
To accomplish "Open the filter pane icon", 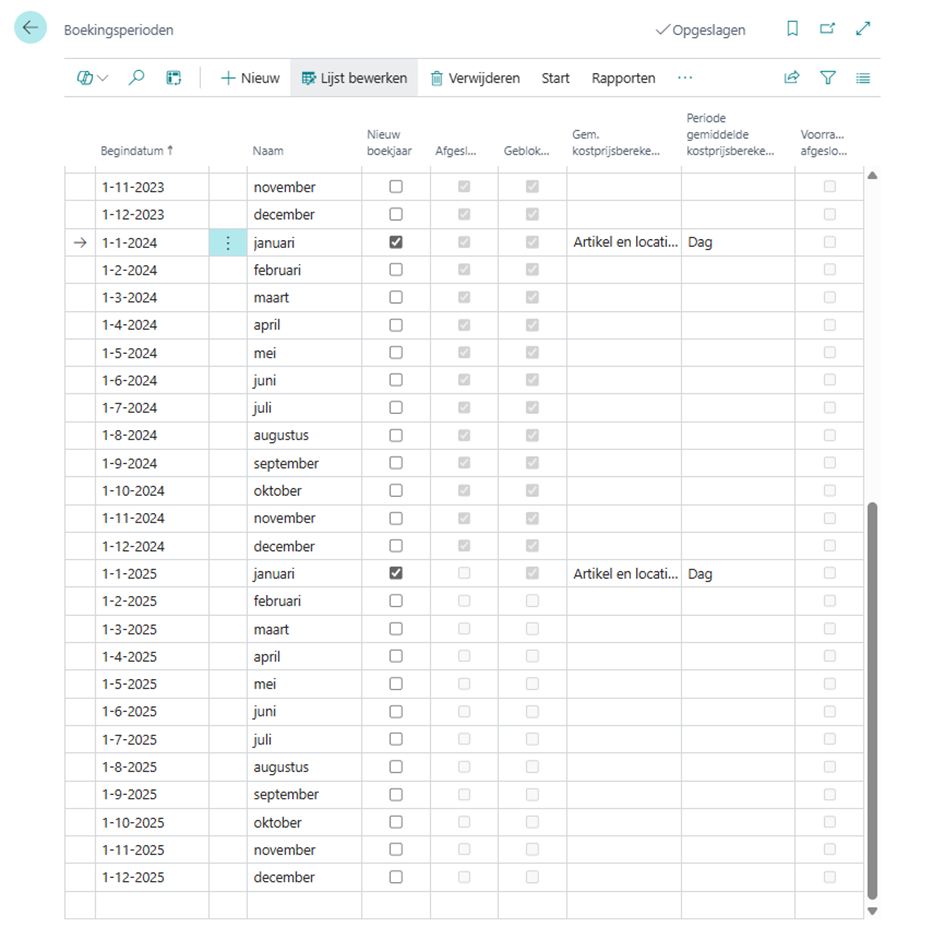I will [x=827, y=78].
